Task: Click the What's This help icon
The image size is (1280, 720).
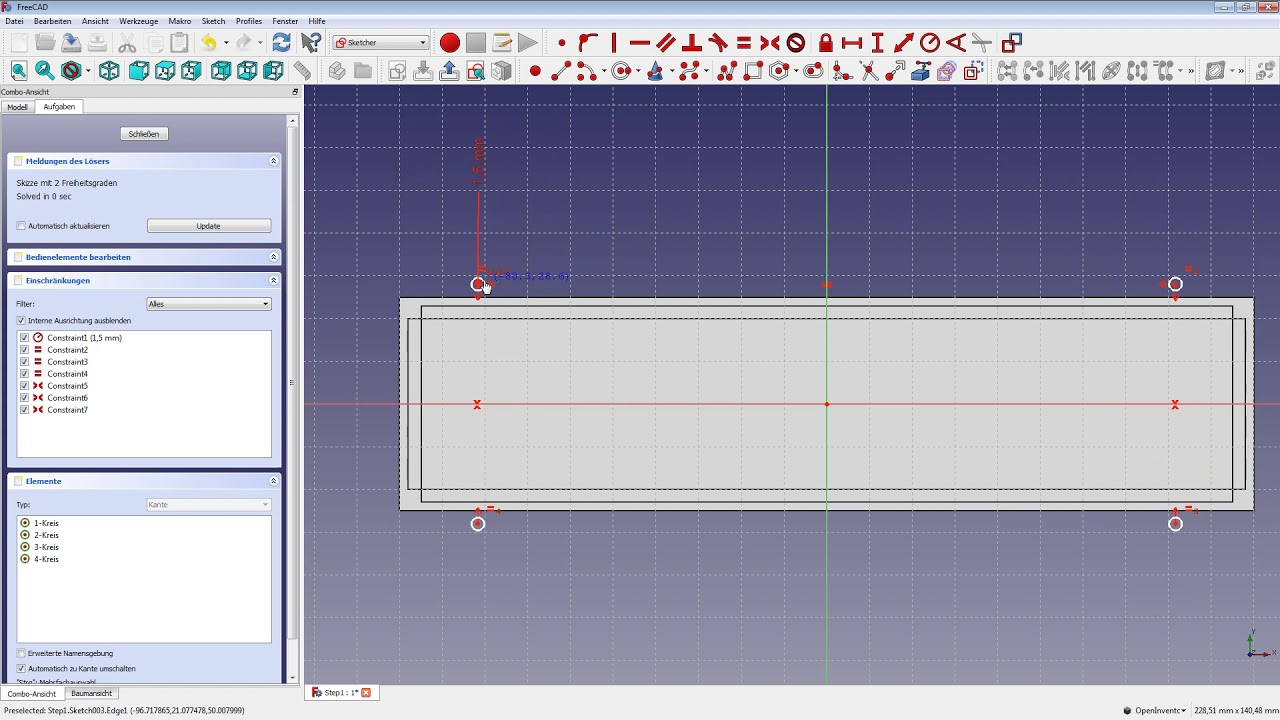Action: coord(311,43)
